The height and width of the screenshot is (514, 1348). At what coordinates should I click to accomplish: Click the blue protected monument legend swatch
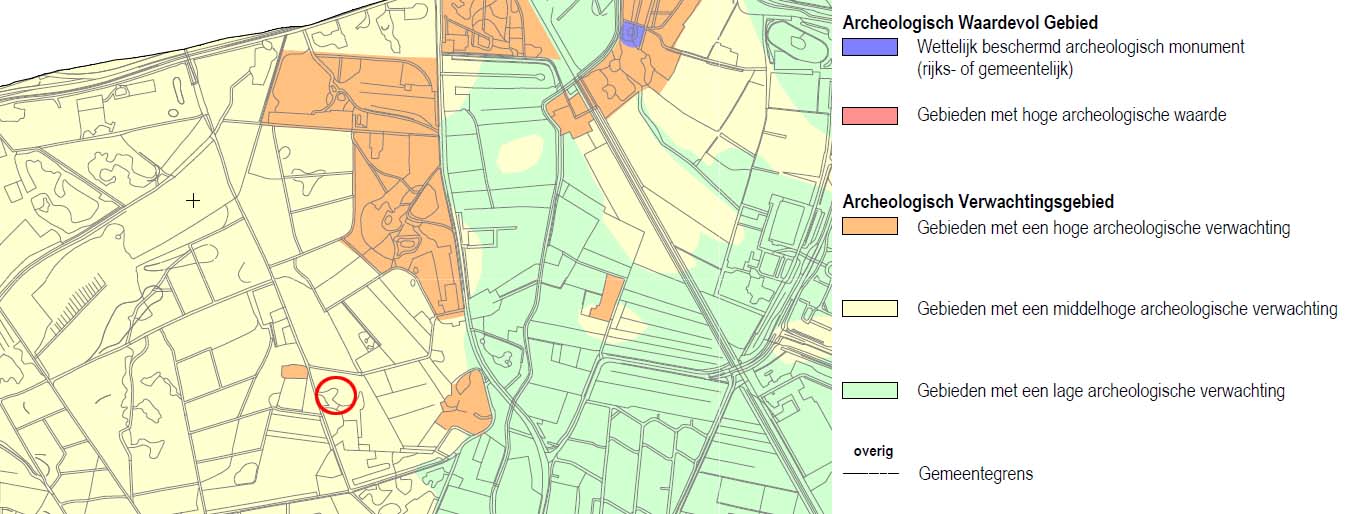point(870,46)
